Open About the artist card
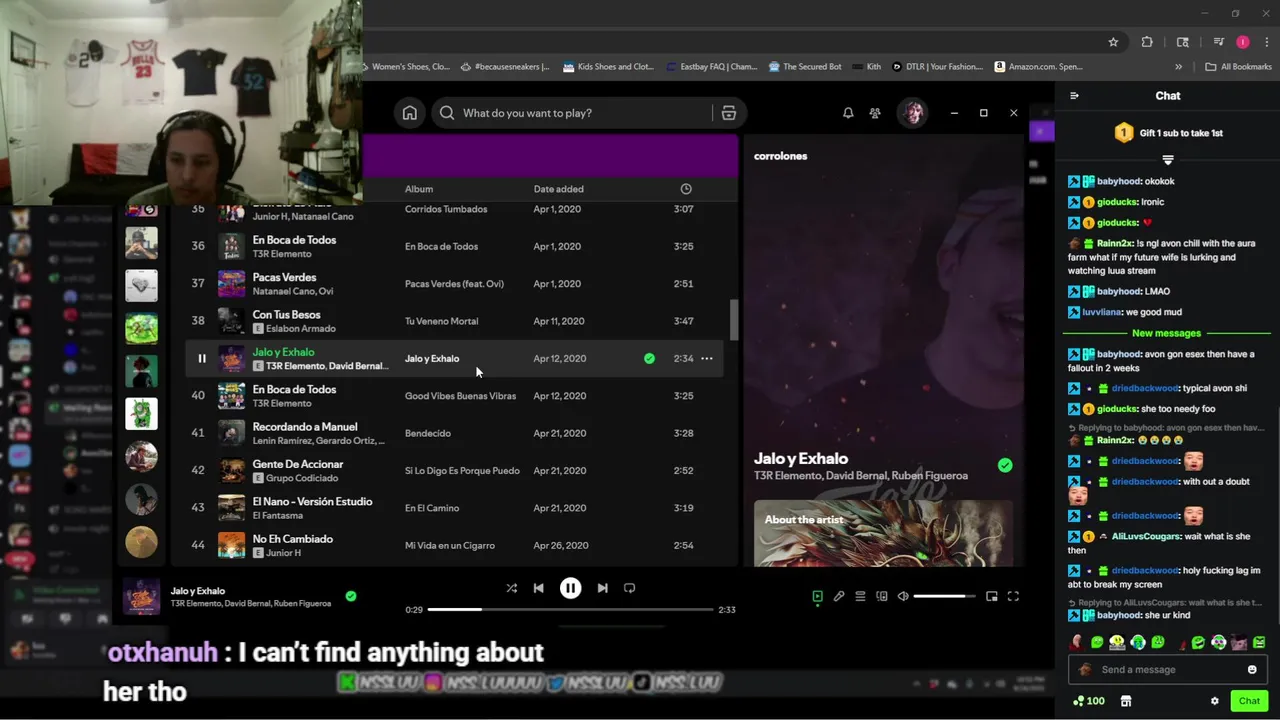This screenshot has width=1280, height=720. tap(883, 533)
